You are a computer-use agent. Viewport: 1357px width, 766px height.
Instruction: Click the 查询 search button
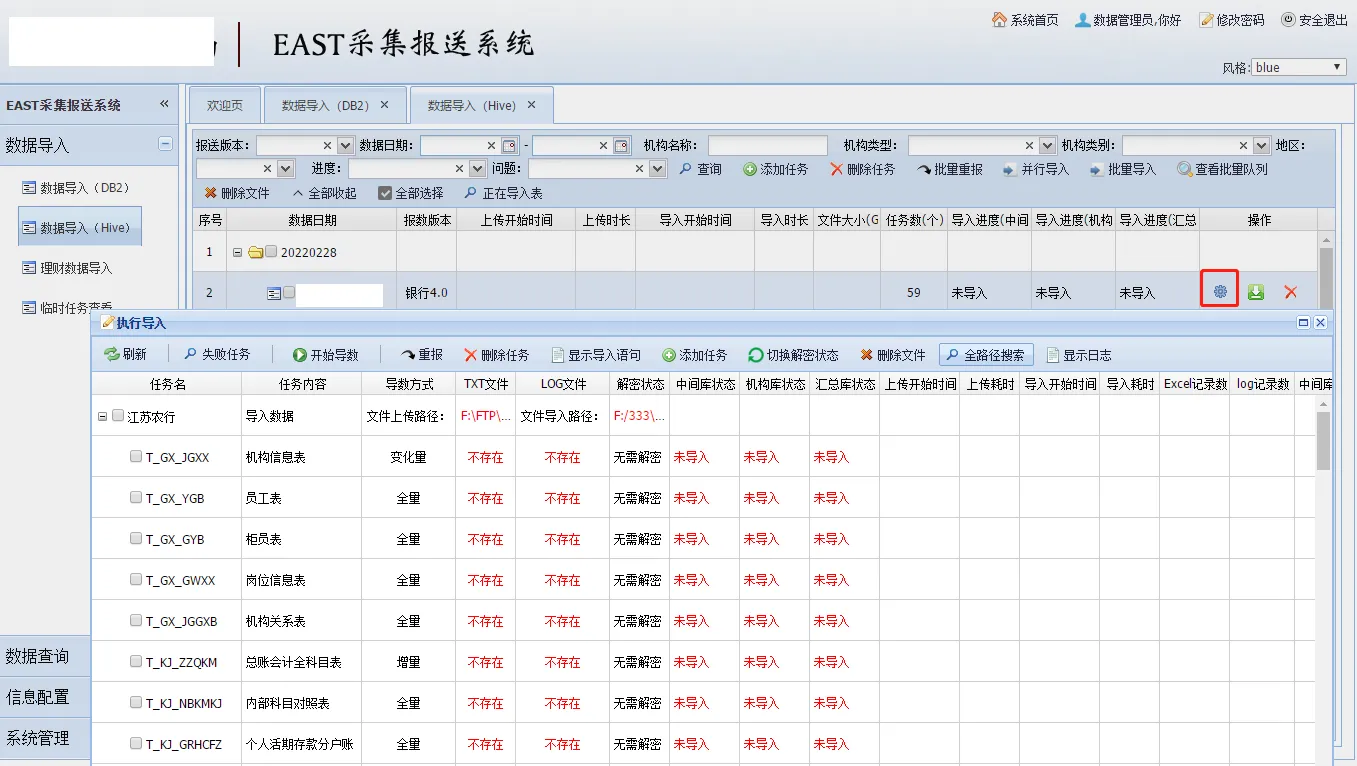click(699, 170)
